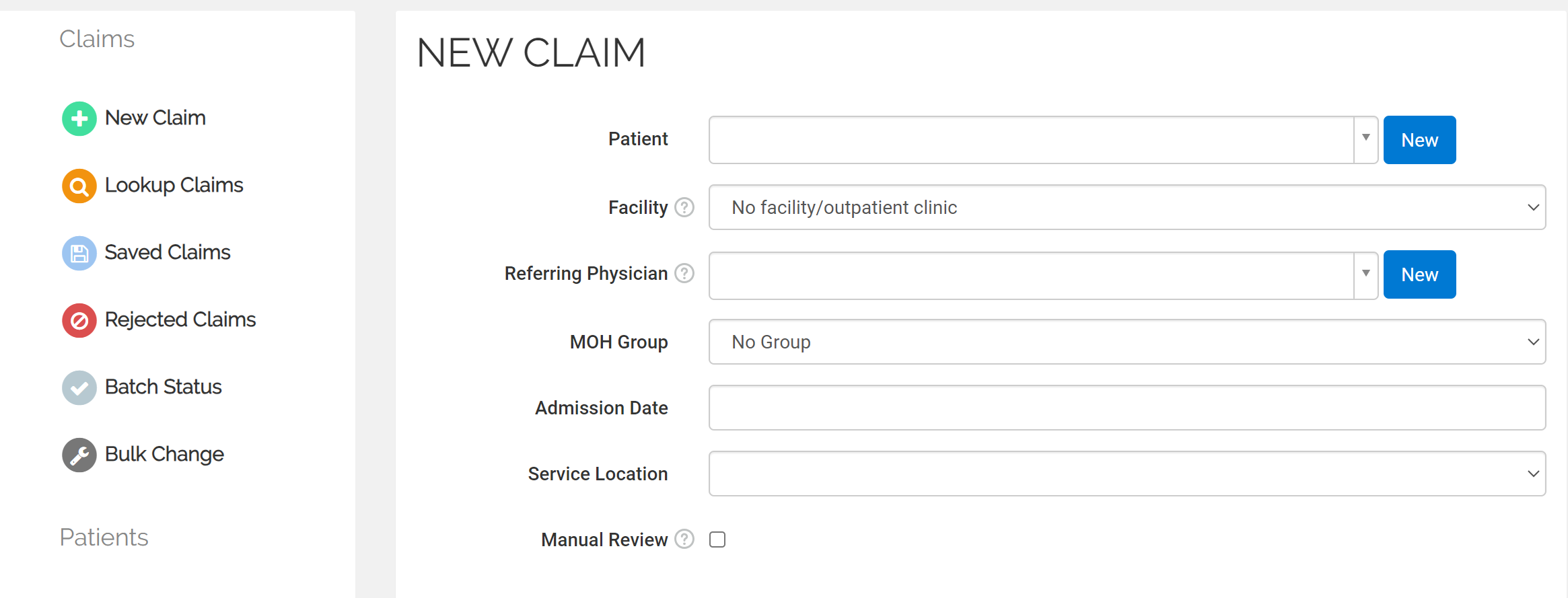The width and height of the screenshot is (1568, 598).
Task: Click the orange magnifier Lookup Claims icon
Action: (79, 186)
